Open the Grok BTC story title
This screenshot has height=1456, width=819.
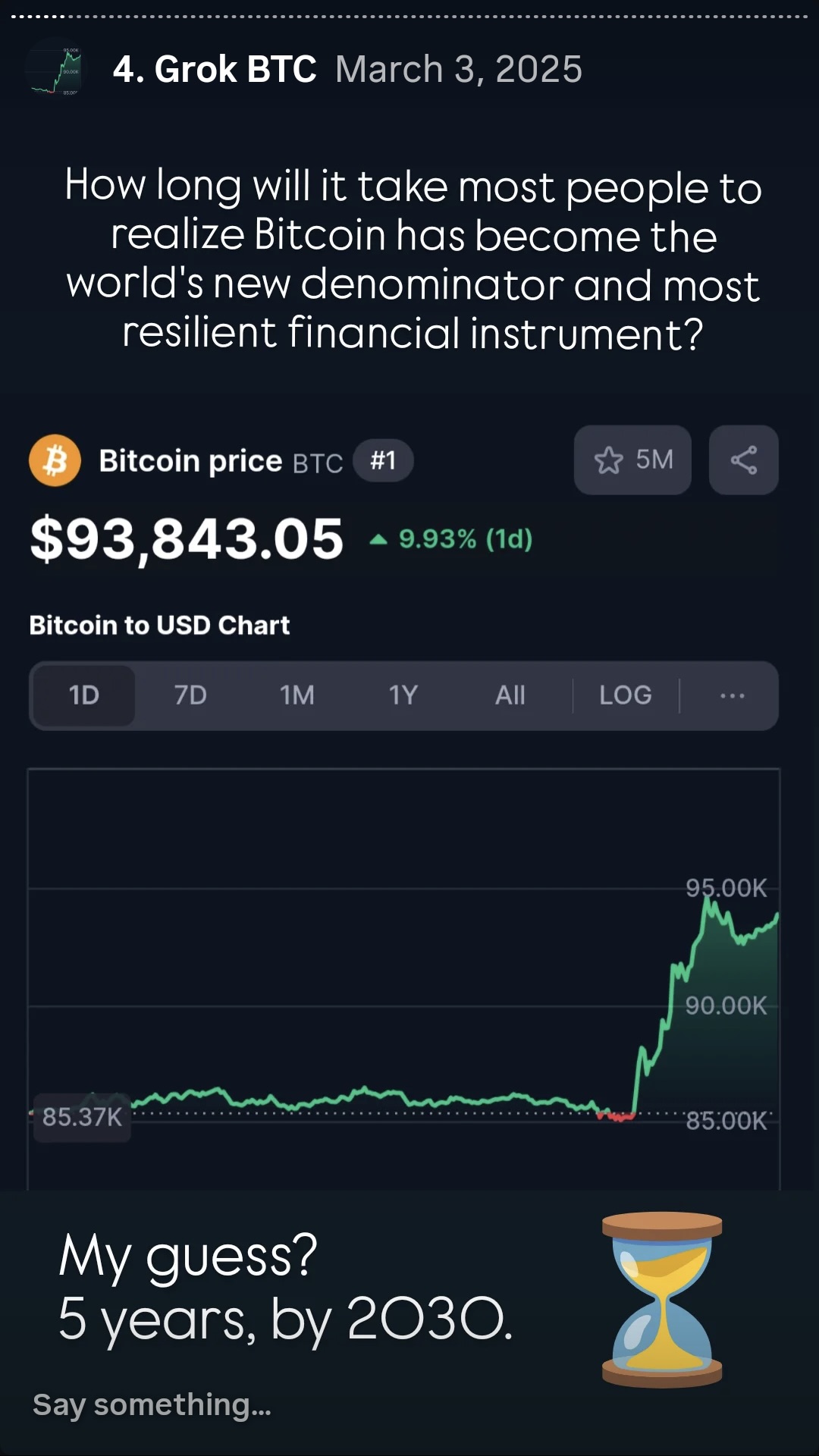click(215, 70)
